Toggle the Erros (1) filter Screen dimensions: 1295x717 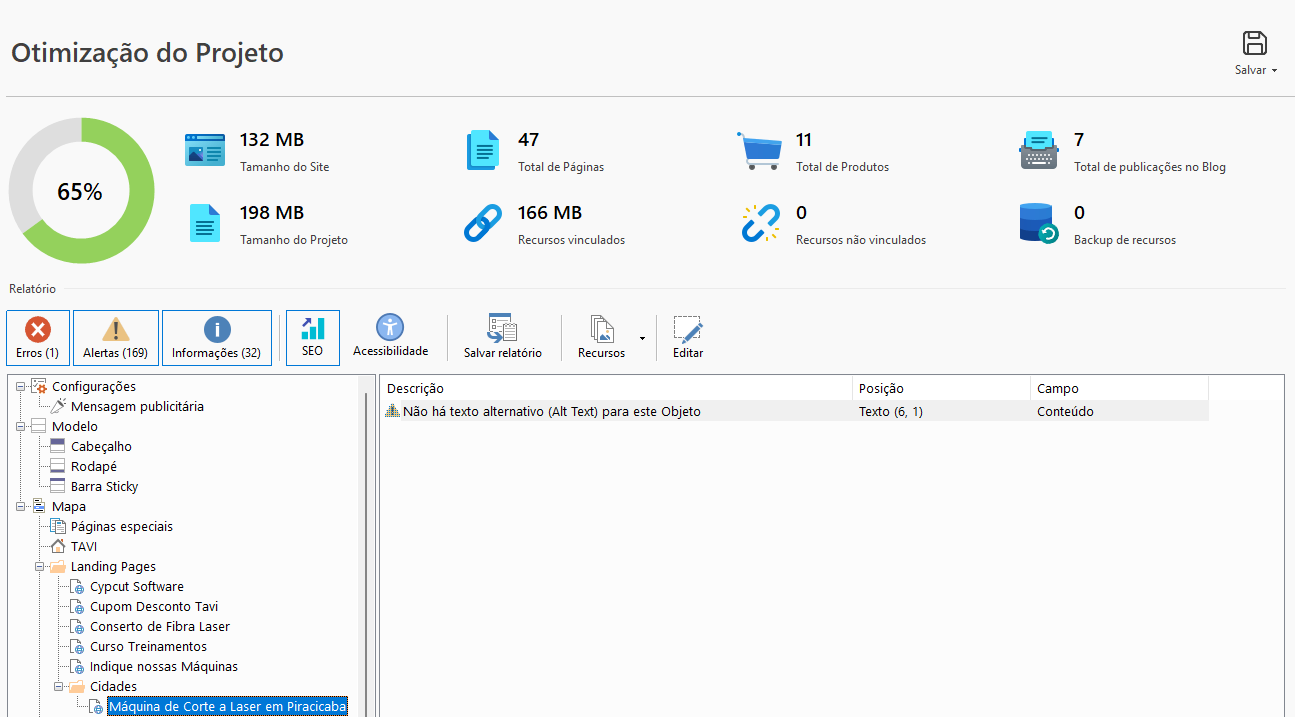pos(38,338)
